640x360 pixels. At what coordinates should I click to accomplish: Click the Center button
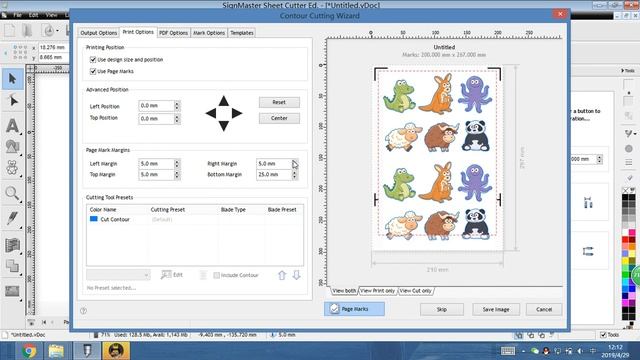[x=279, y=118]
